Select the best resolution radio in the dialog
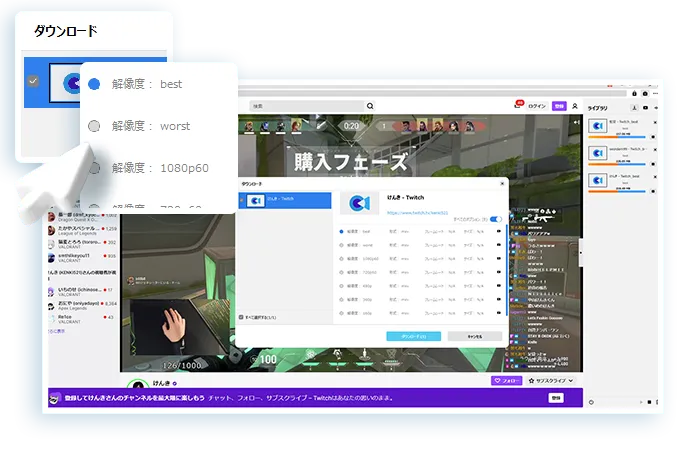This screenshot has width=684, height=449. [x=341, y=232]
